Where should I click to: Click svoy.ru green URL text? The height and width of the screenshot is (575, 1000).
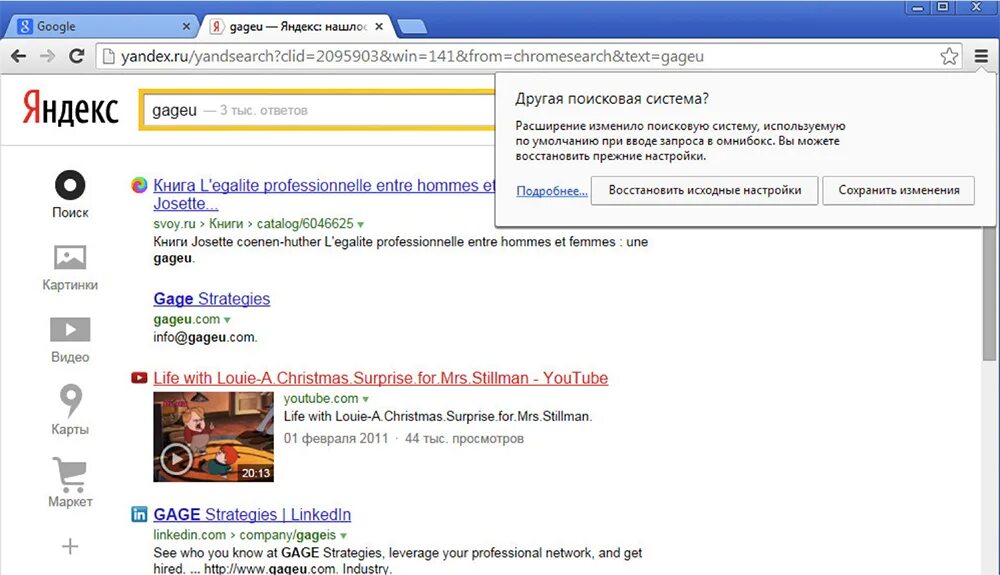click(174, 224)
